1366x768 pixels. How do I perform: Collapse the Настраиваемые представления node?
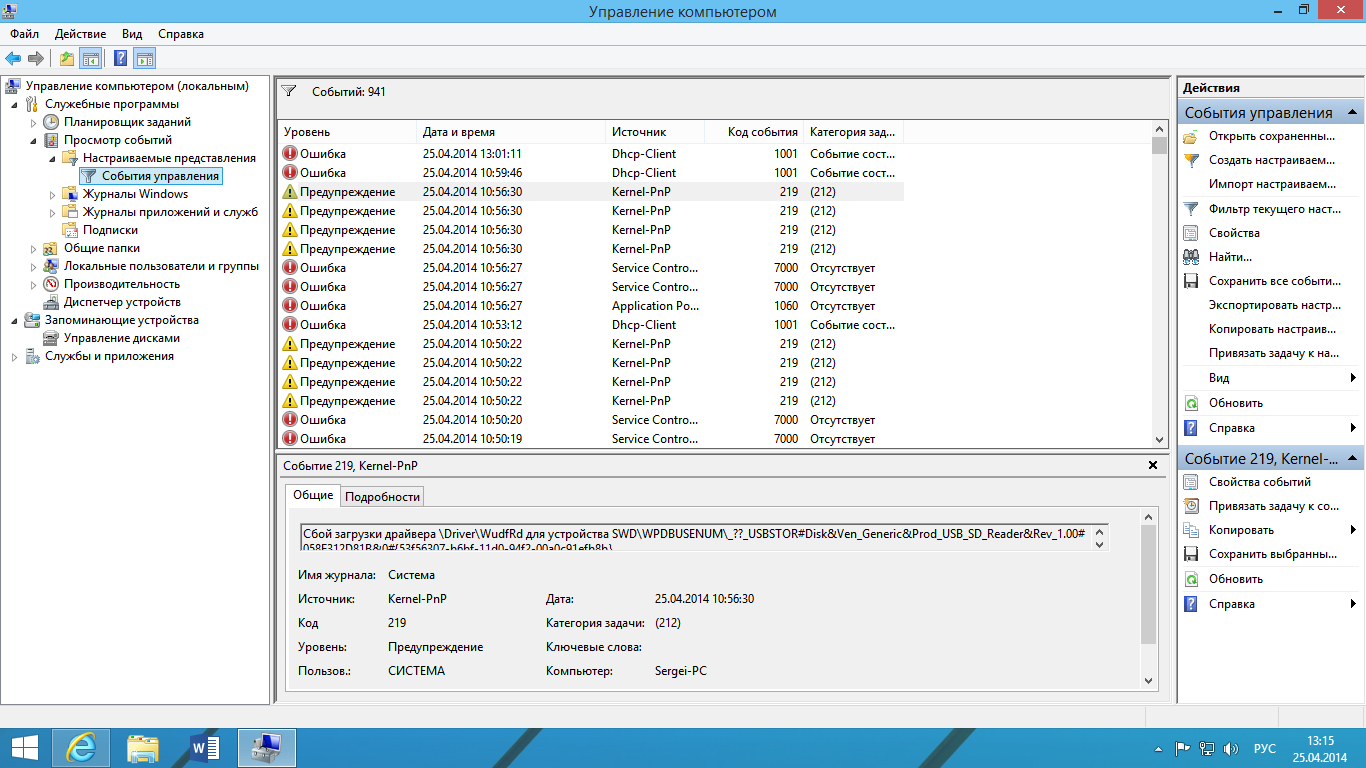(52, 158)
